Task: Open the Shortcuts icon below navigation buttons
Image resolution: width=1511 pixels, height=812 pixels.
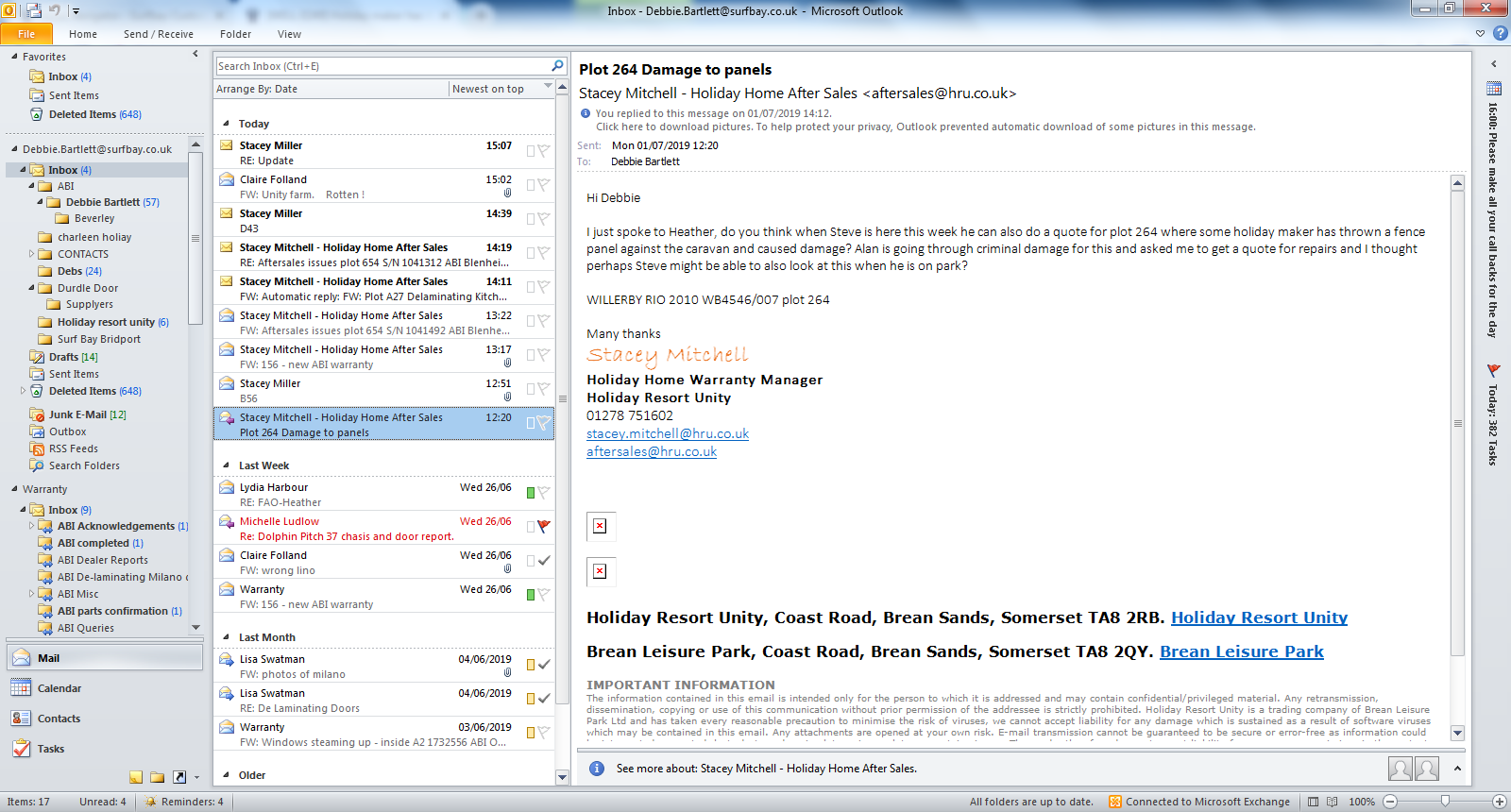Action: pos(178,777)
